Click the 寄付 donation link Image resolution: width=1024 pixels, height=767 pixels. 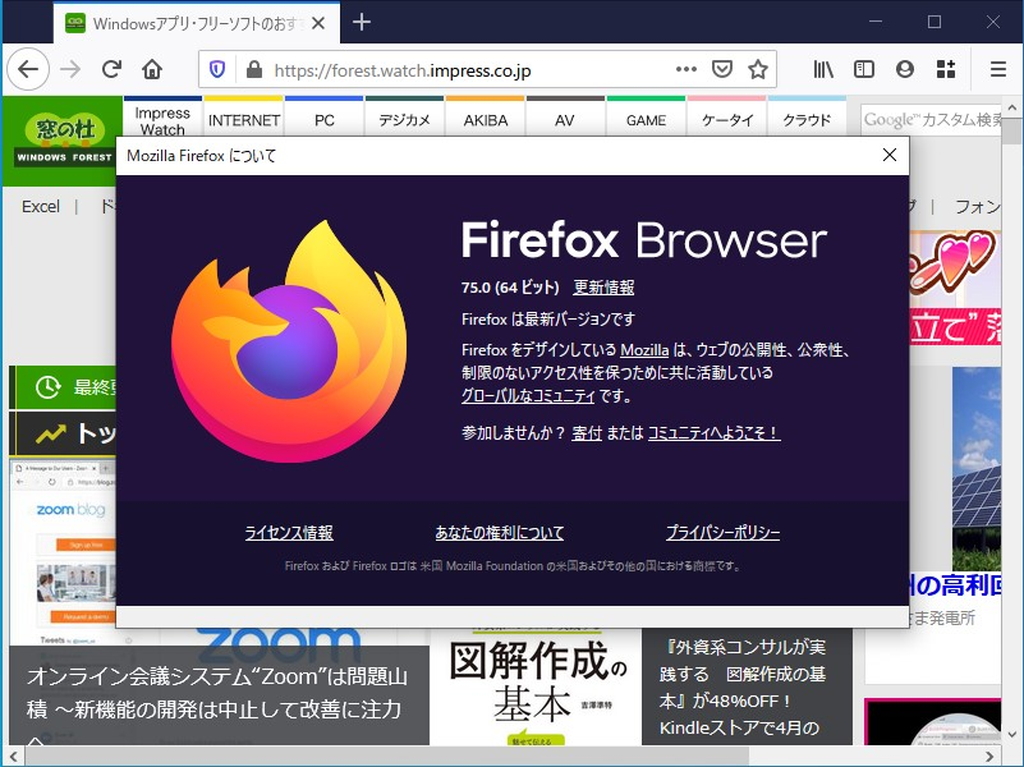[x=586, y=434]
